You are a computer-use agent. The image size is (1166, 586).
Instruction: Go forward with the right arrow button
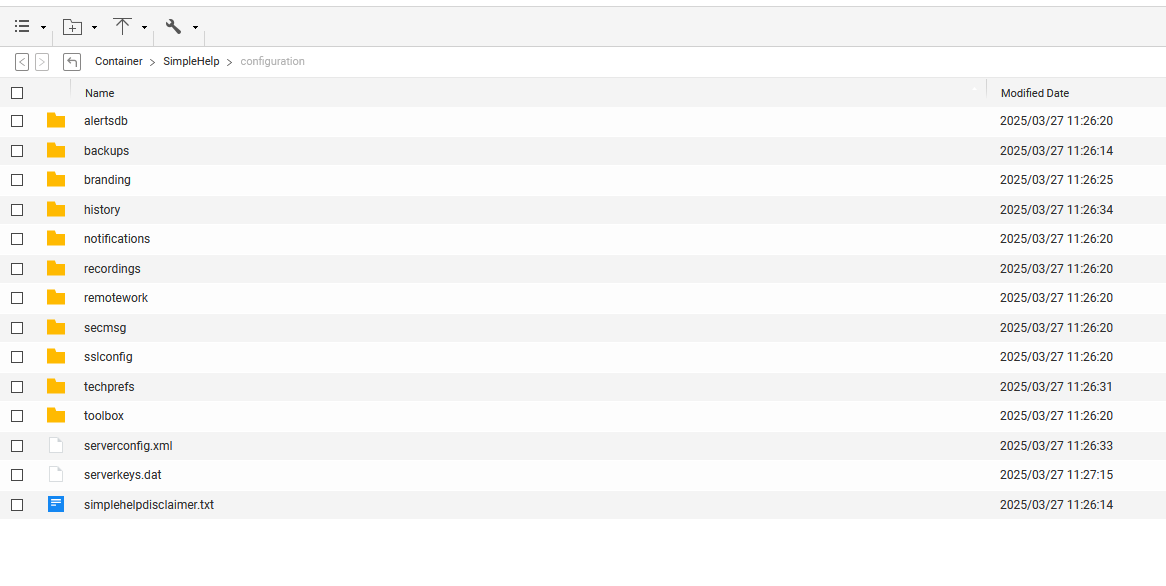(42, 62)
